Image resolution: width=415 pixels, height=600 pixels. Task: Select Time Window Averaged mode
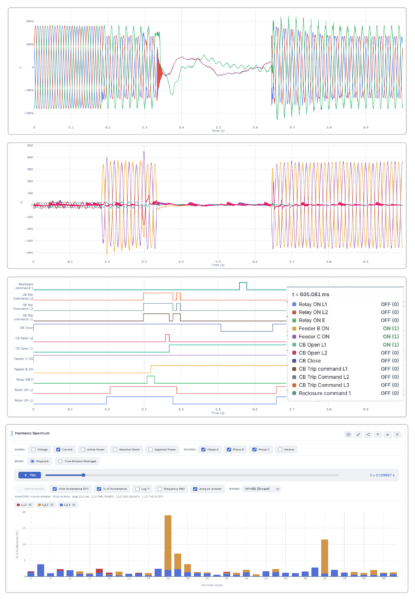pyautogui.click(x=60, y=461)
